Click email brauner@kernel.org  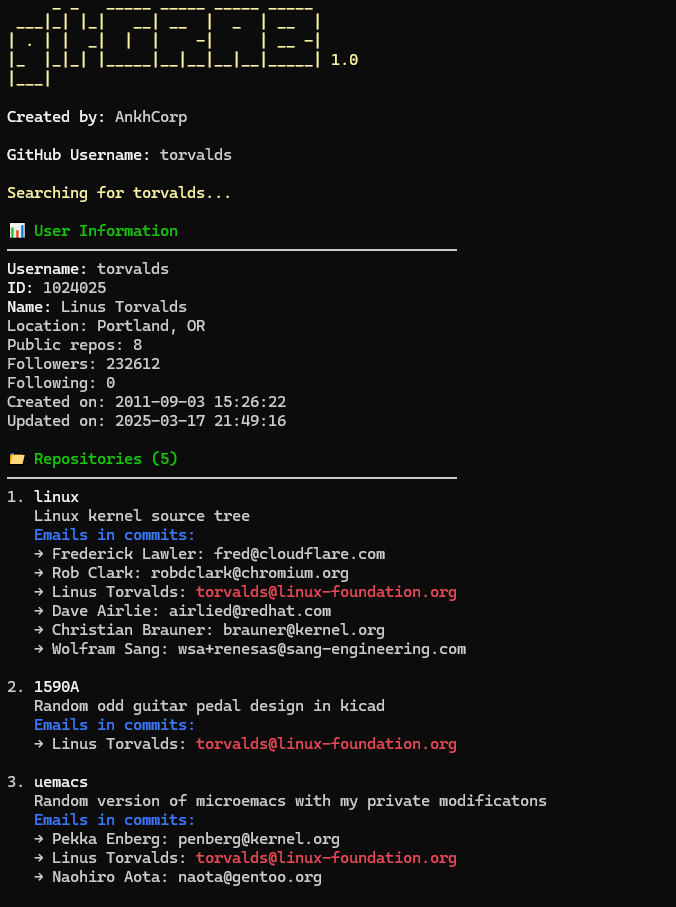(304, 630)
